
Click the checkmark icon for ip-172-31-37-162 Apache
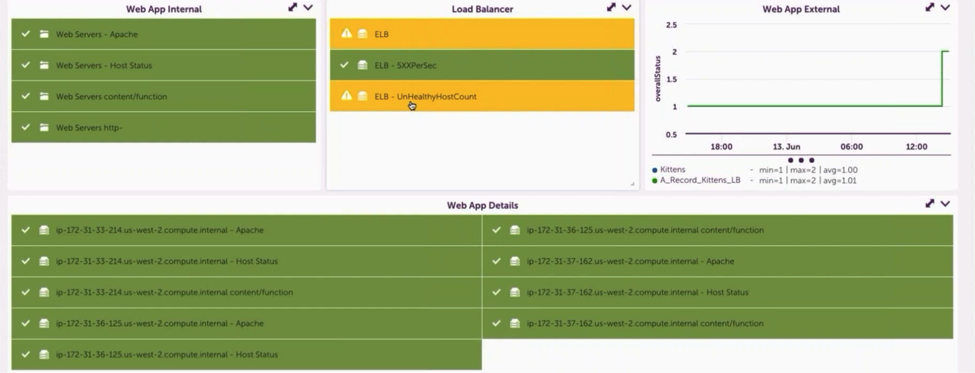(496, 260)
